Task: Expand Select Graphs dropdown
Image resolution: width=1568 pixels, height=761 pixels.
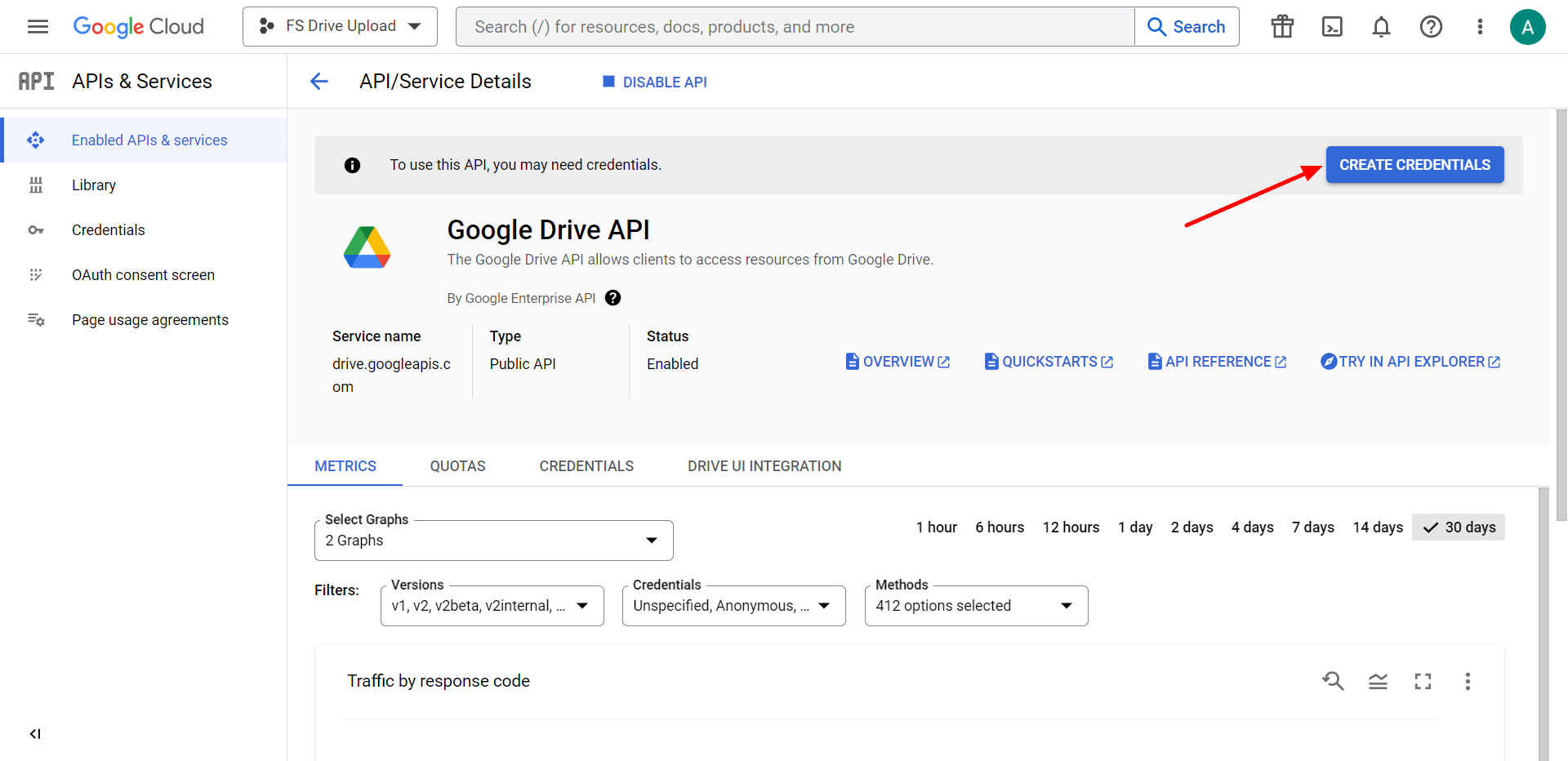Action: [x=494, y=541]
